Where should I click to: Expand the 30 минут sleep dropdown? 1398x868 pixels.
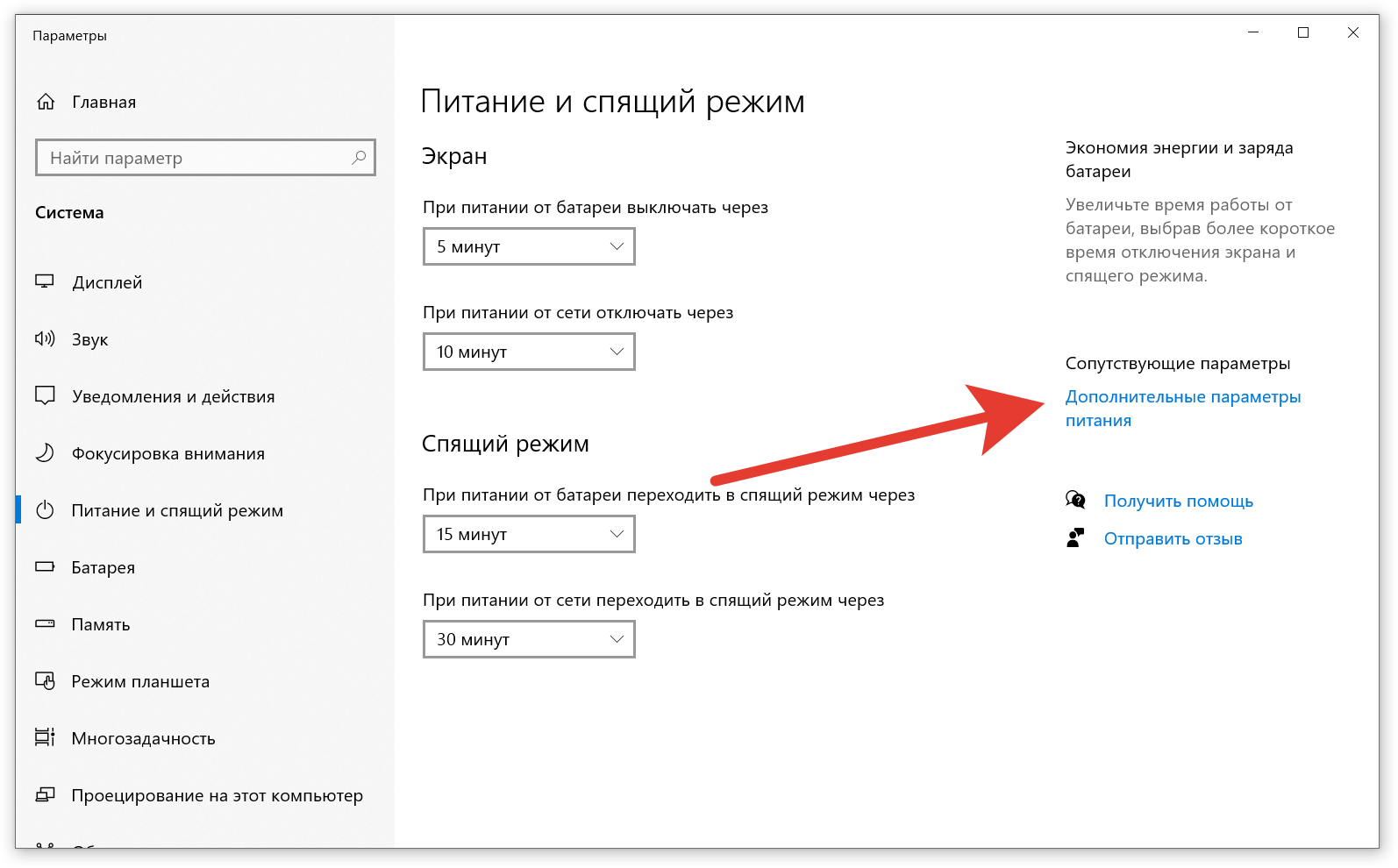point(529,640)
